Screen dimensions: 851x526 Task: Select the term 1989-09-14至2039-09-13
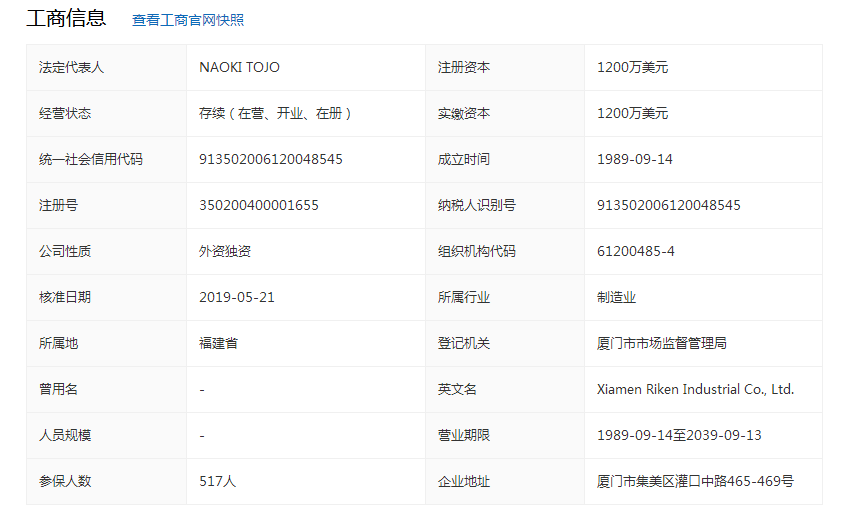[x=679, y=435]
